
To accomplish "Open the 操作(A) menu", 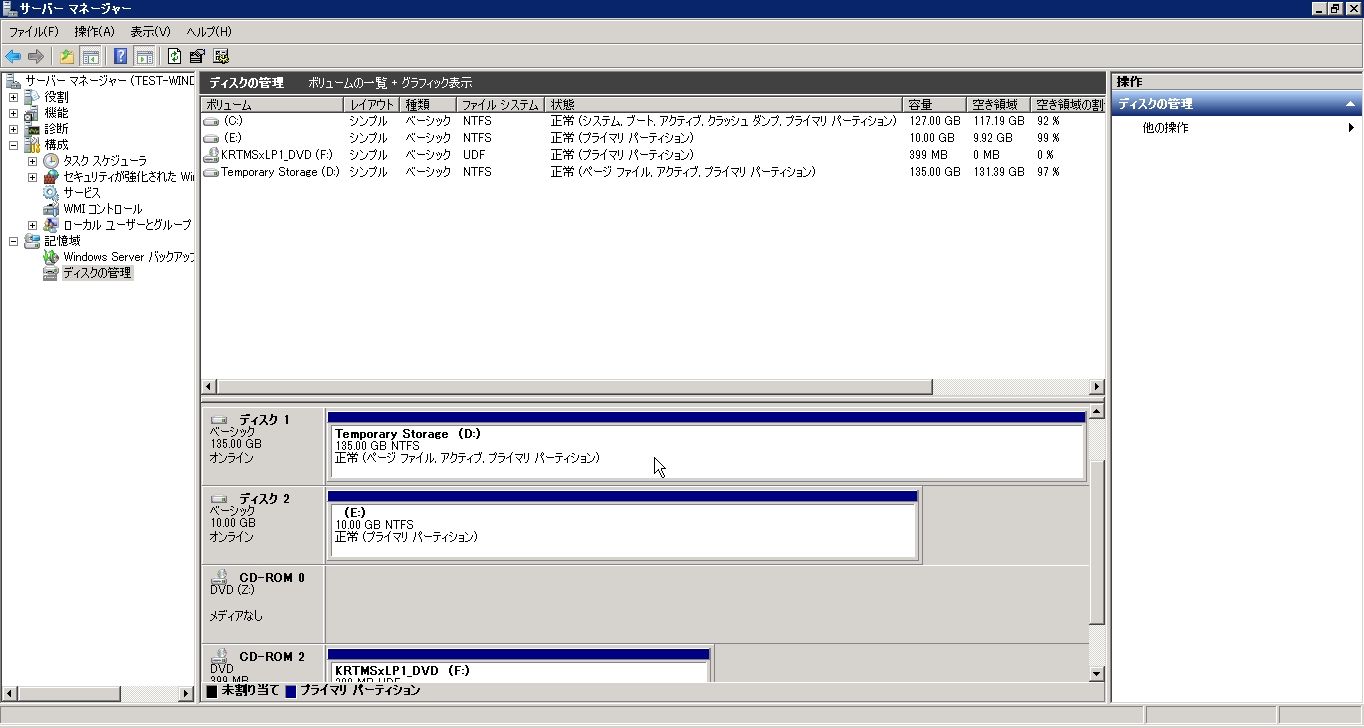I will coord(95,32).
